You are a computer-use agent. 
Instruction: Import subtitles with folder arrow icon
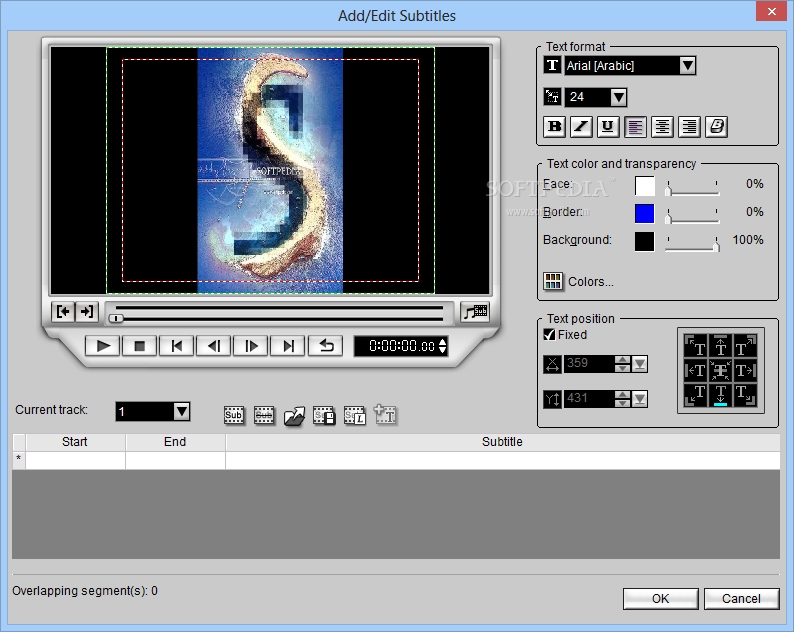click(294, 415)
